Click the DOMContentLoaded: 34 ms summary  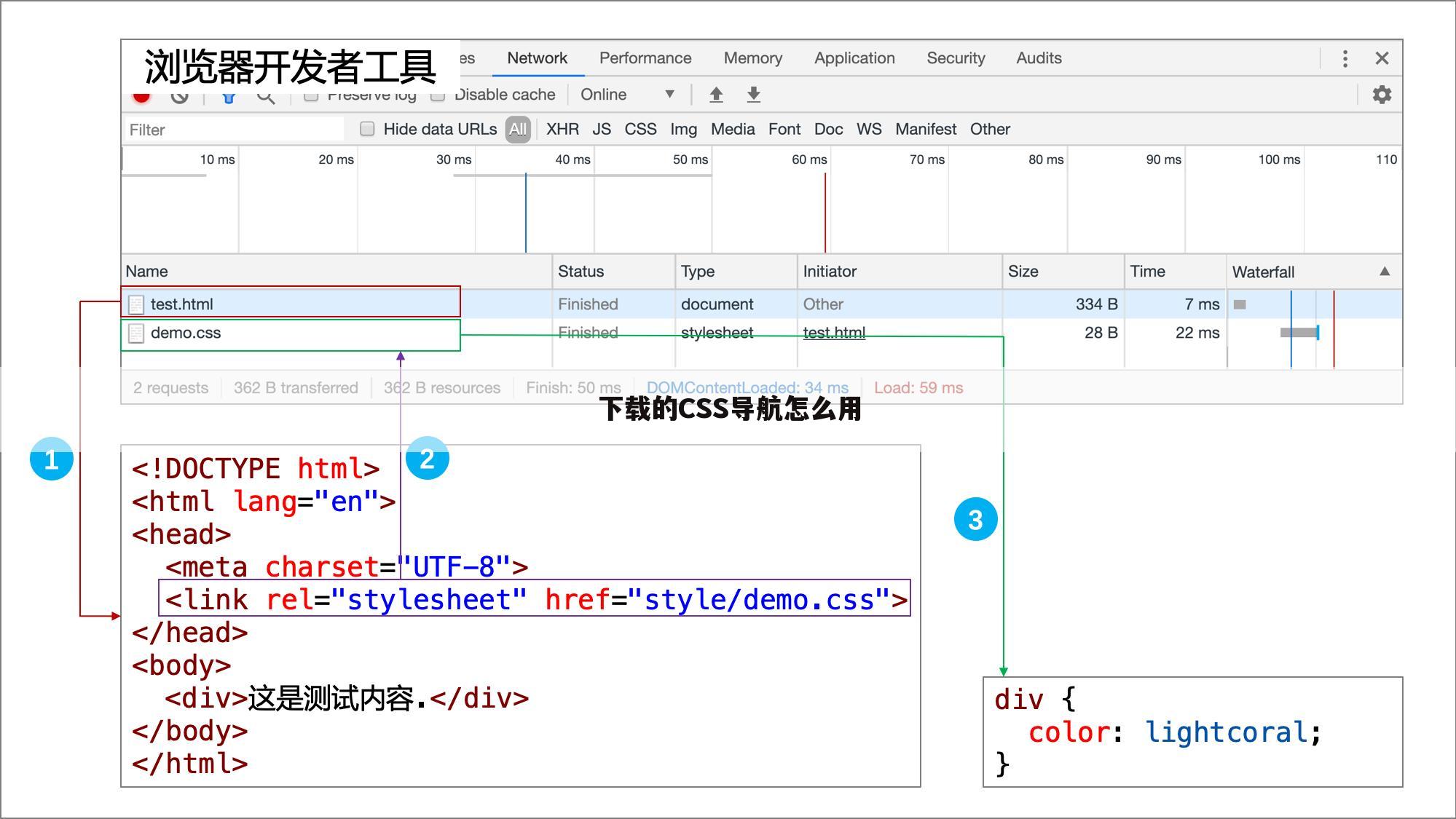tap(747, 388)
